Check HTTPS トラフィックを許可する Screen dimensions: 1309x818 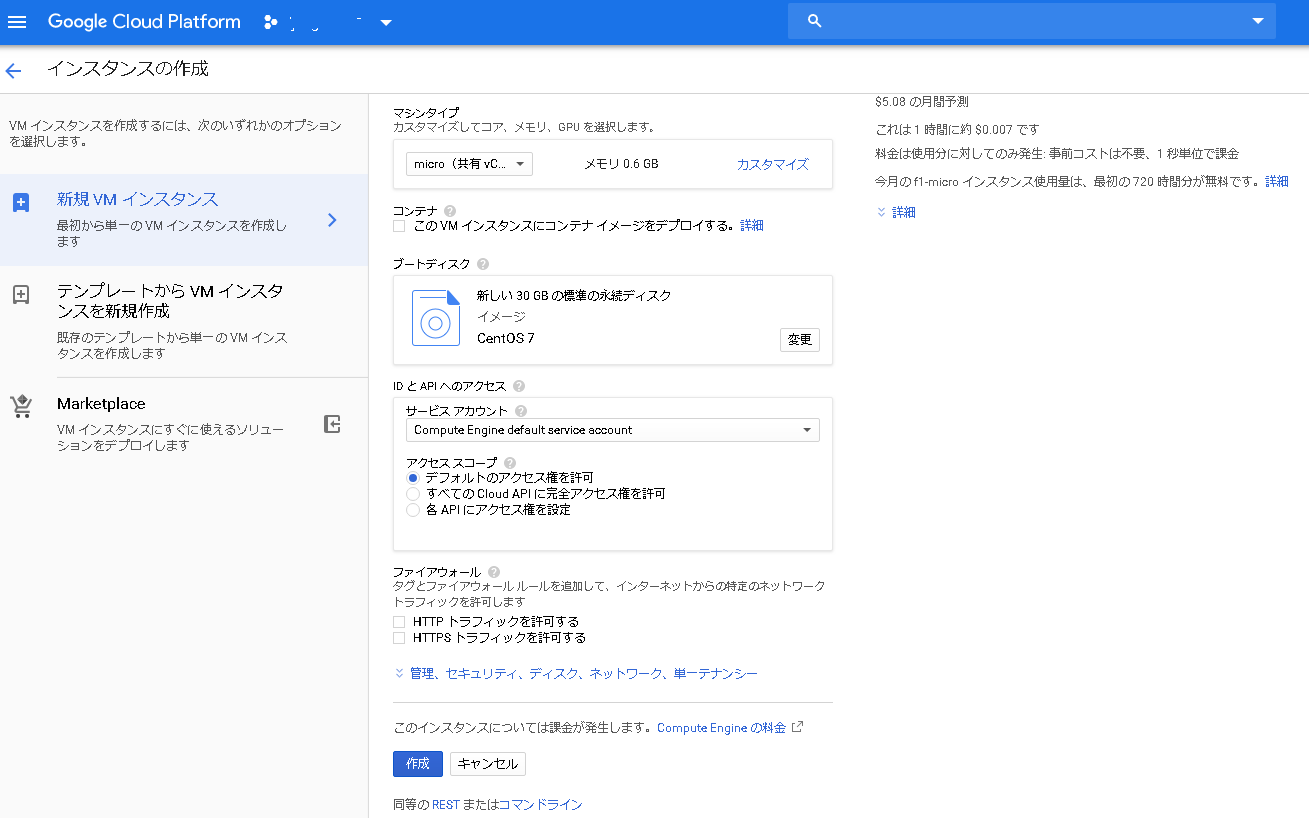(x=399, y=638)
